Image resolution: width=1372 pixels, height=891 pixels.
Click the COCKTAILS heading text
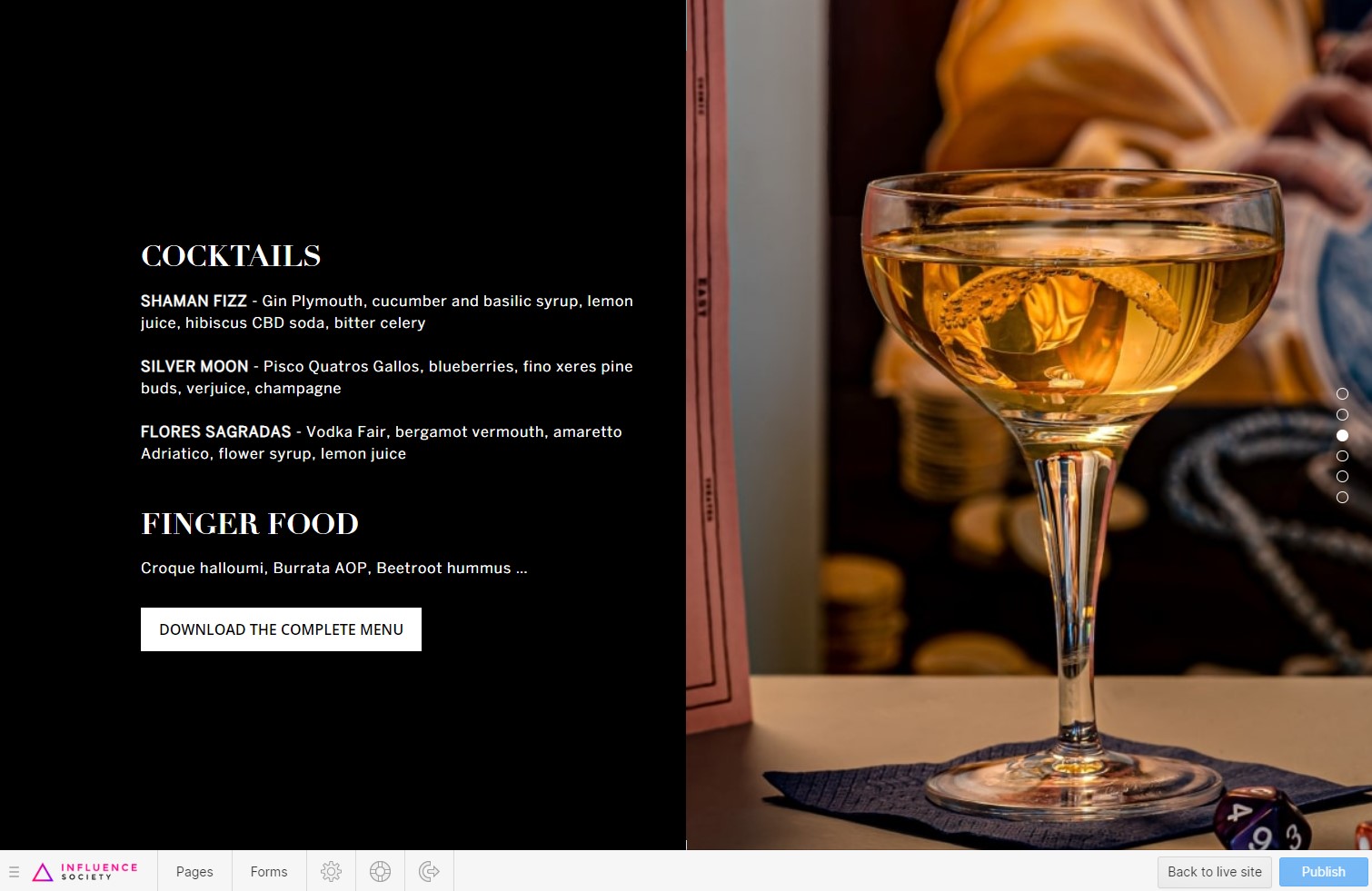pyautogui.click(x=231, y=256)
